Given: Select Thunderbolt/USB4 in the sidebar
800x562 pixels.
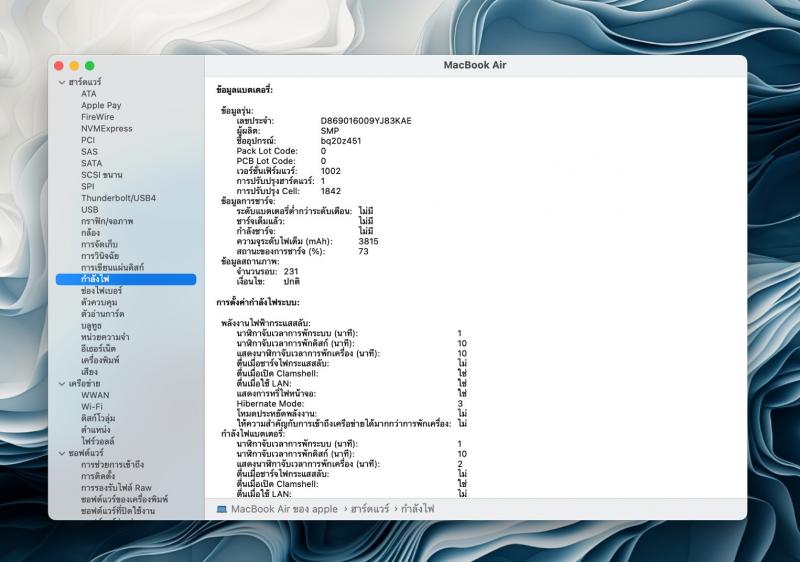Looking at the screenshot, I should click(118, 198).
